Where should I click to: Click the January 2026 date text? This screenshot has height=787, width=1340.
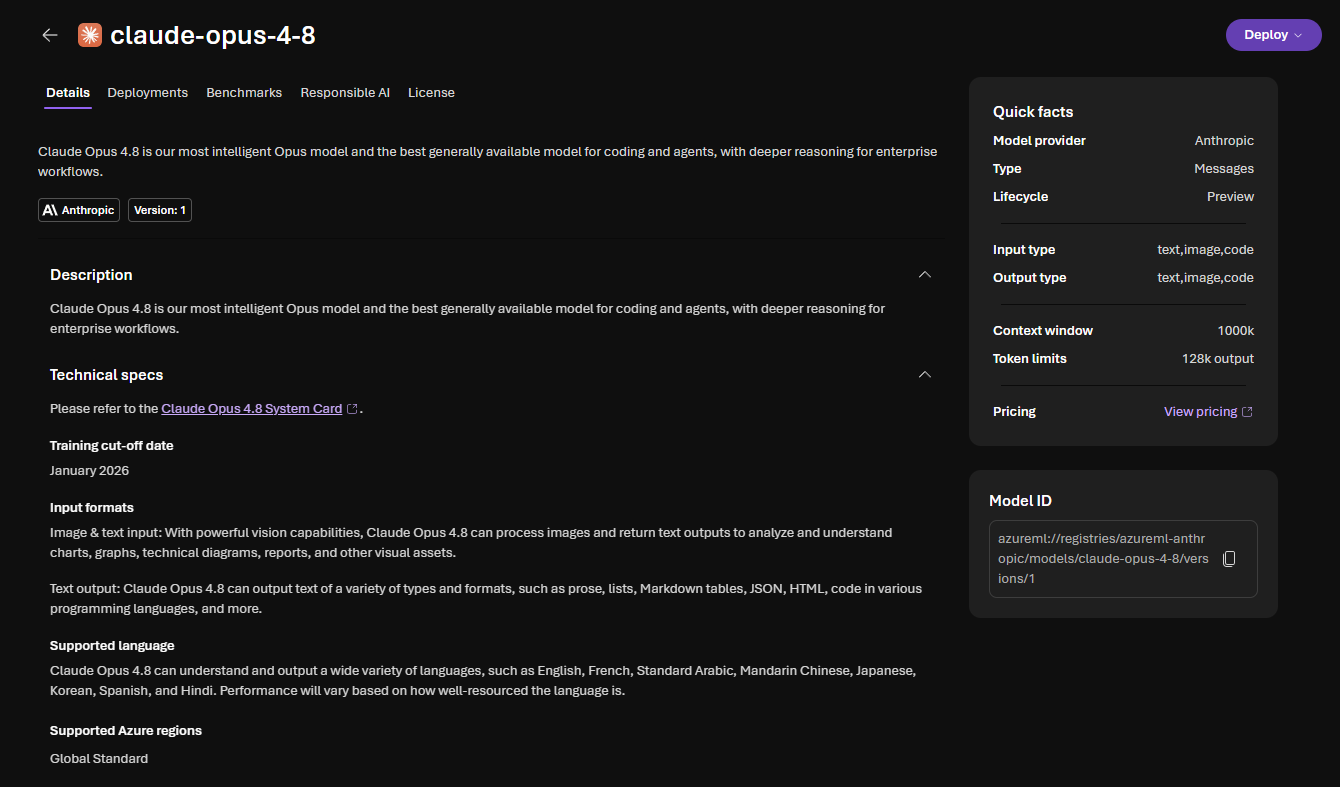pyautogui.click(x=89, y=471)
